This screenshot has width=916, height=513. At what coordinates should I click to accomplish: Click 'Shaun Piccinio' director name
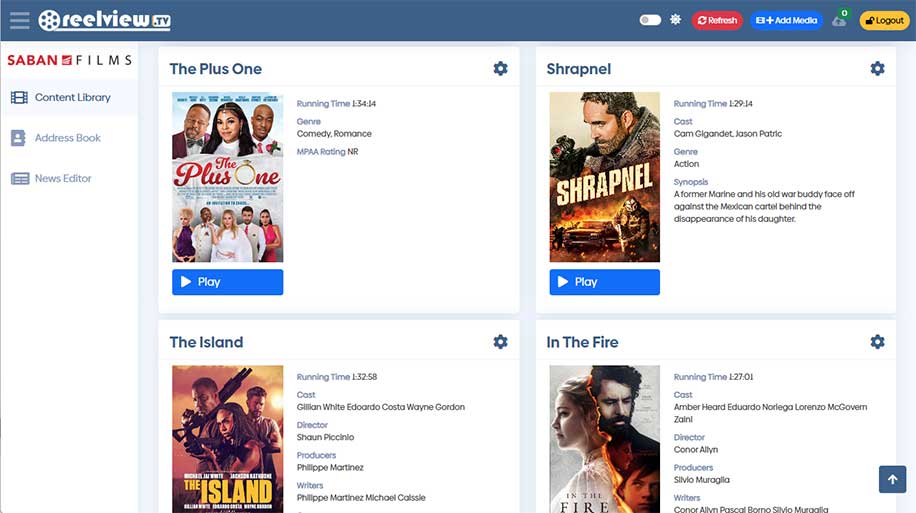click(325, 437)
